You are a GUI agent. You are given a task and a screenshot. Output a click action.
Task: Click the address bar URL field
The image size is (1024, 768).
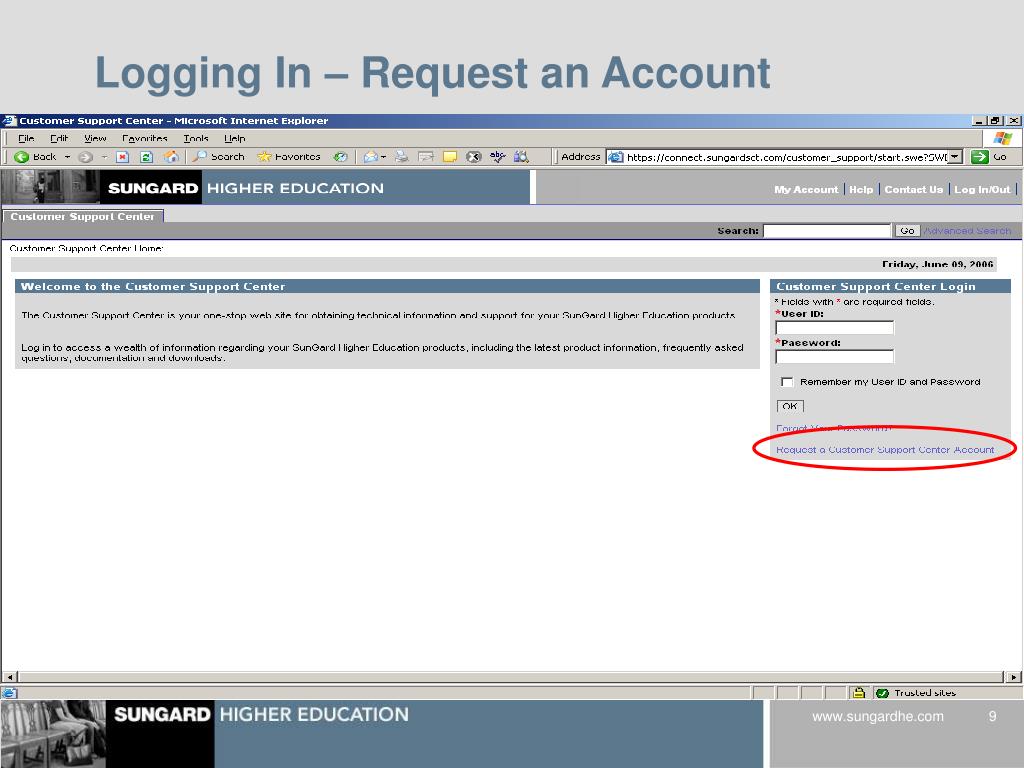click(786, 157)
